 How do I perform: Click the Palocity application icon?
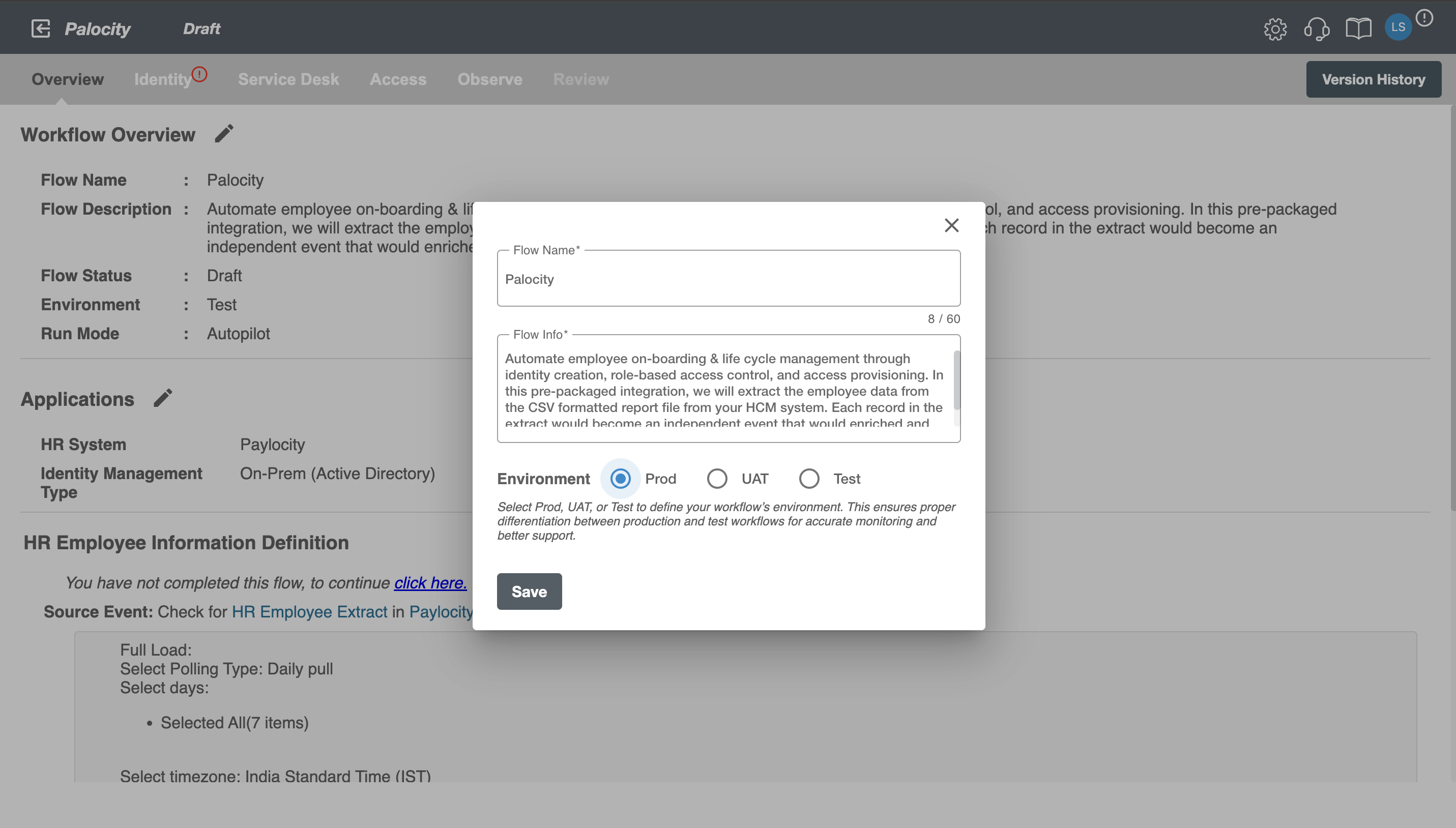click(x=40, y=27)
